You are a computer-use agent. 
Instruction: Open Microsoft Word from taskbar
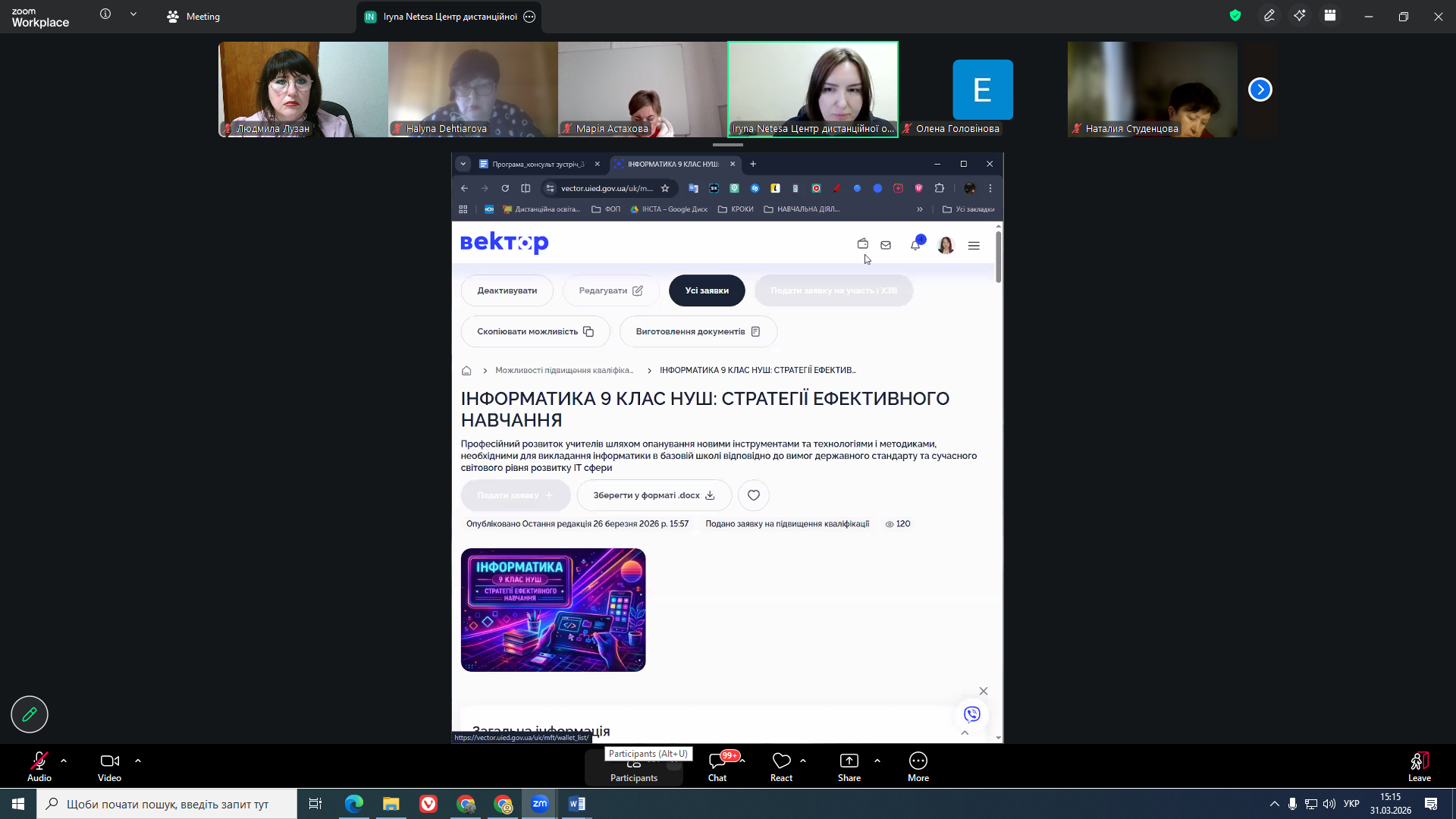[576, 804]
